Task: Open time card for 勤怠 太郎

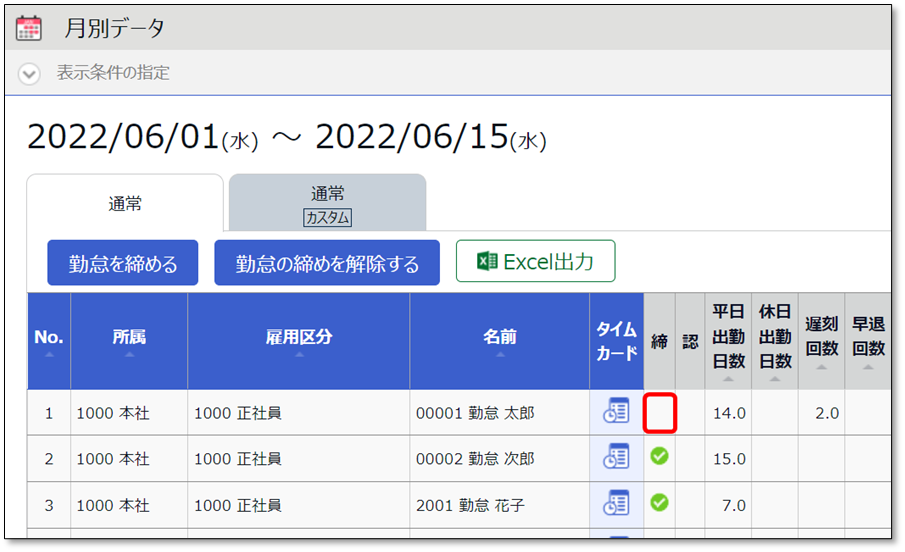Action: pyautogui.click(x=616, y=411)
